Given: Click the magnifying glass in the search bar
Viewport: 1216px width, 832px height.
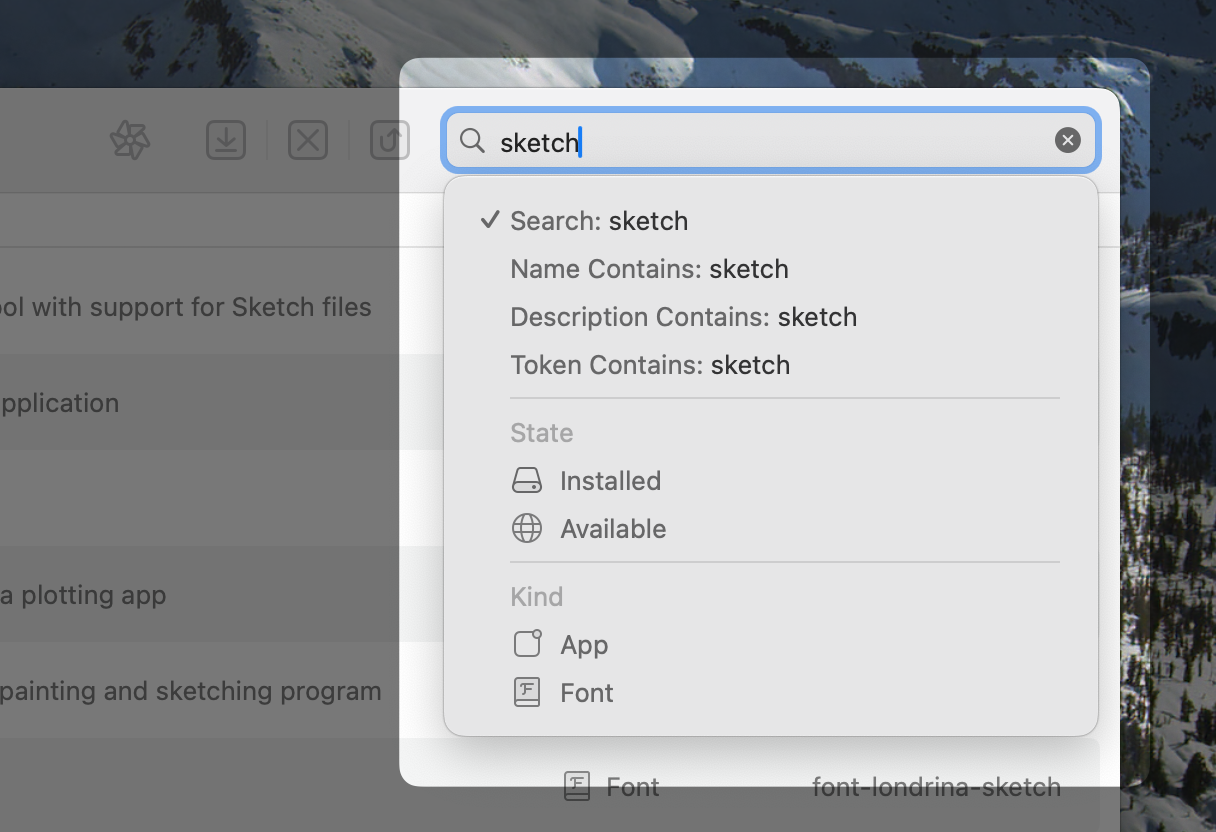Looking at the screenshot, I should (x=471, y=140).
